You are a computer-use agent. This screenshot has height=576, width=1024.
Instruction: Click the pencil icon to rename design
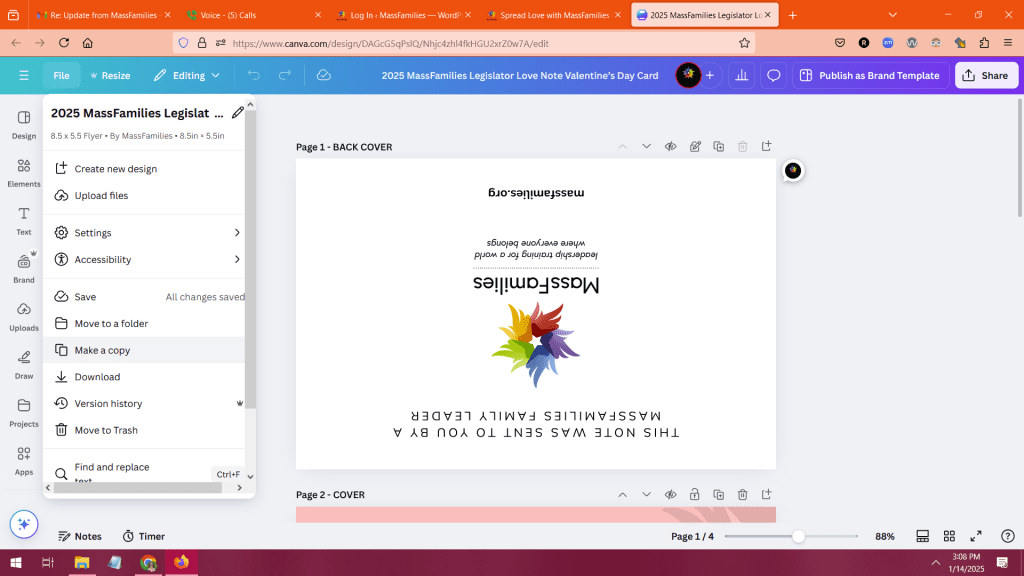point(238,112)
